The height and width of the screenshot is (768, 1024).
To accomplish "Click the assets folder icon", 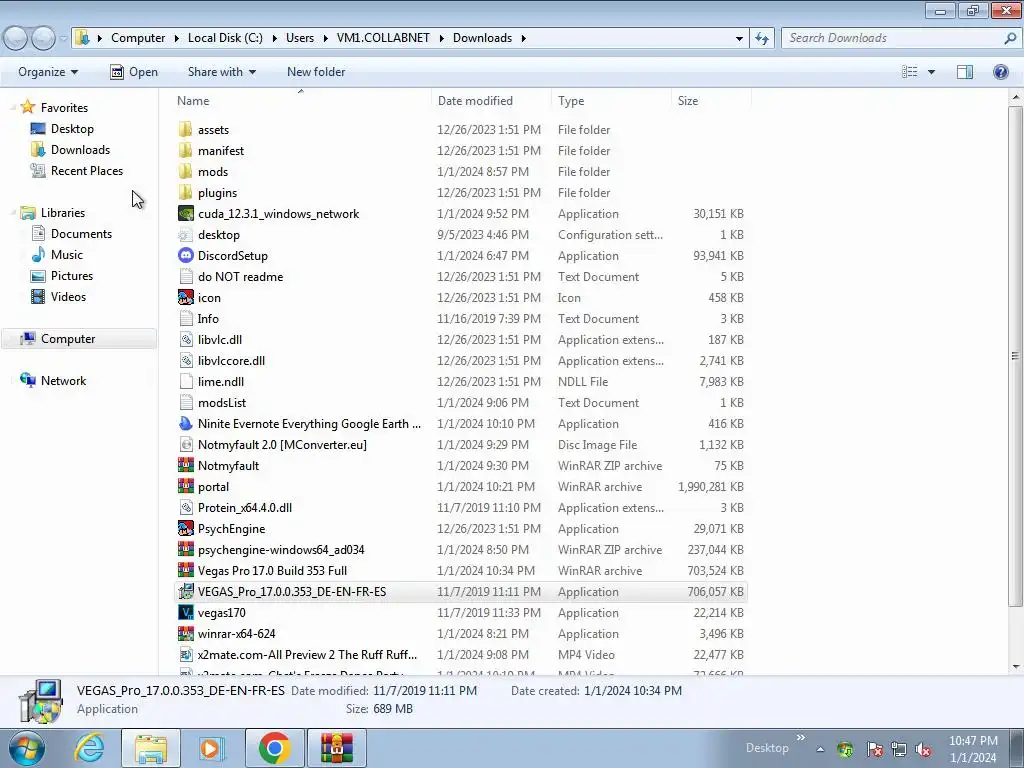I will (x=185, y=129).
